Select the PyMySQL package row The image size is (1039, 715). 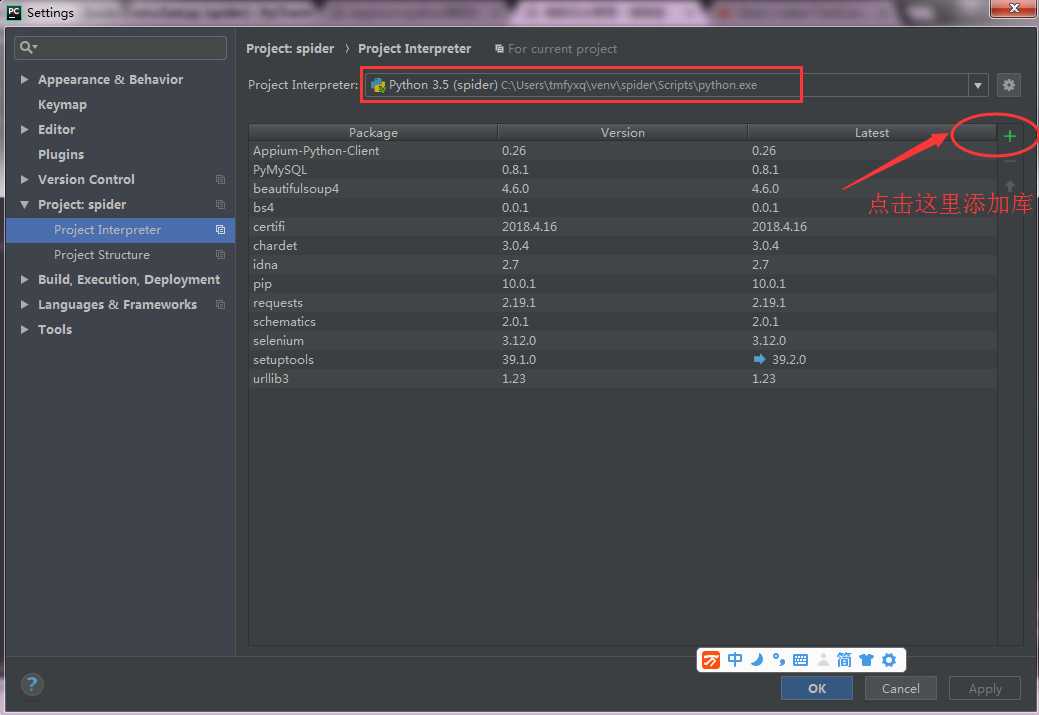(622, 170)
